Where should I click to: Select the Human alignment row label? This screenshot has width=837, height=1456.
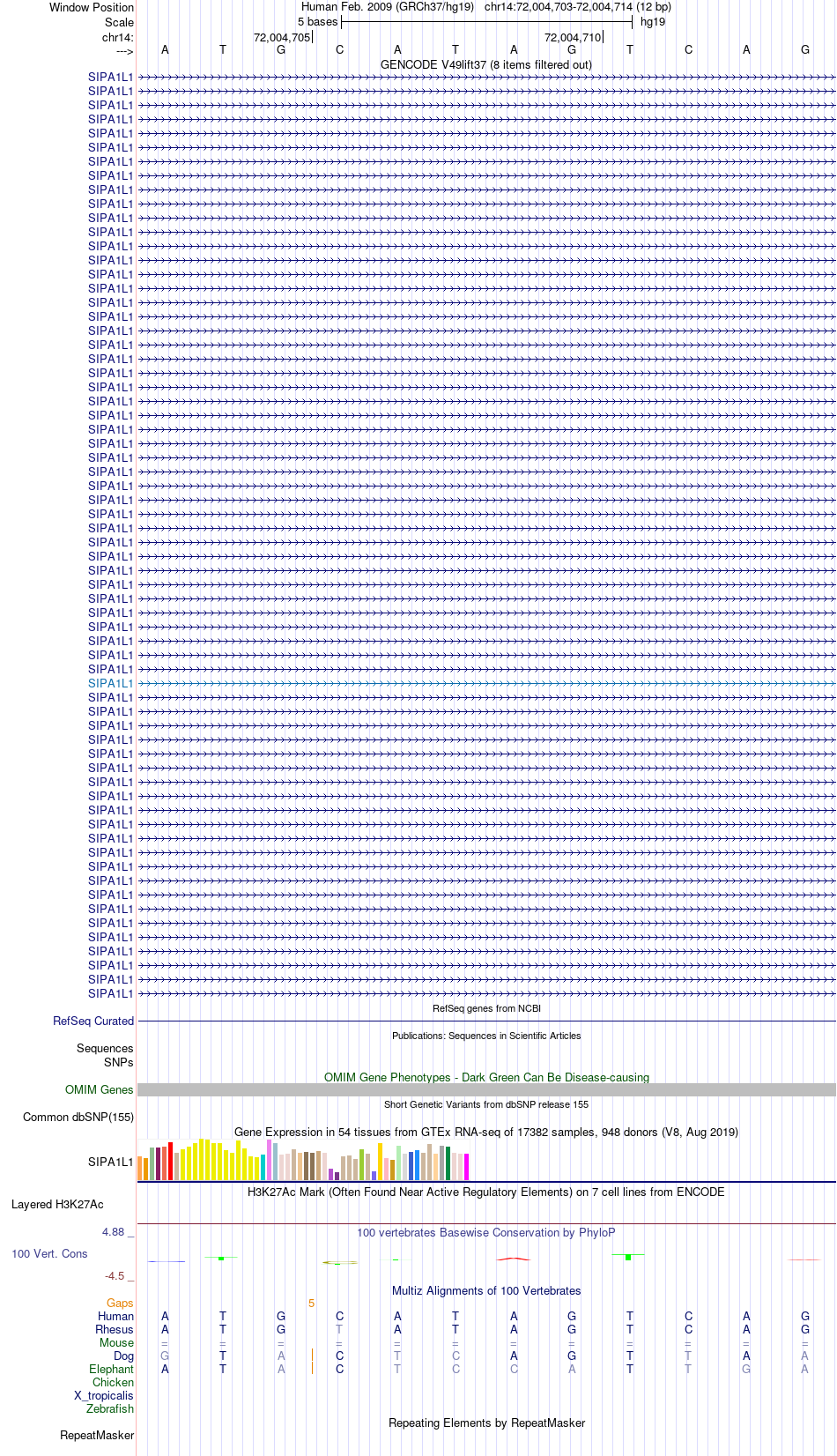(x=115, y=1317)
